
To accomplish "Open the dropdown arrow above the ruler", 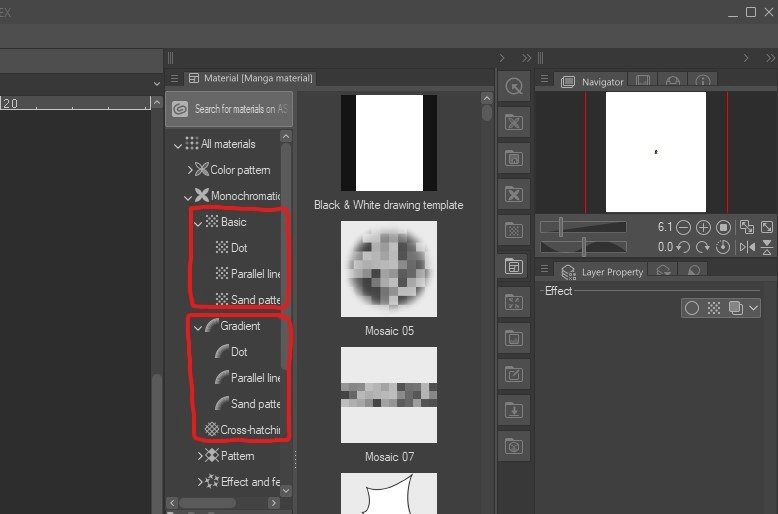I will point(157,84).
